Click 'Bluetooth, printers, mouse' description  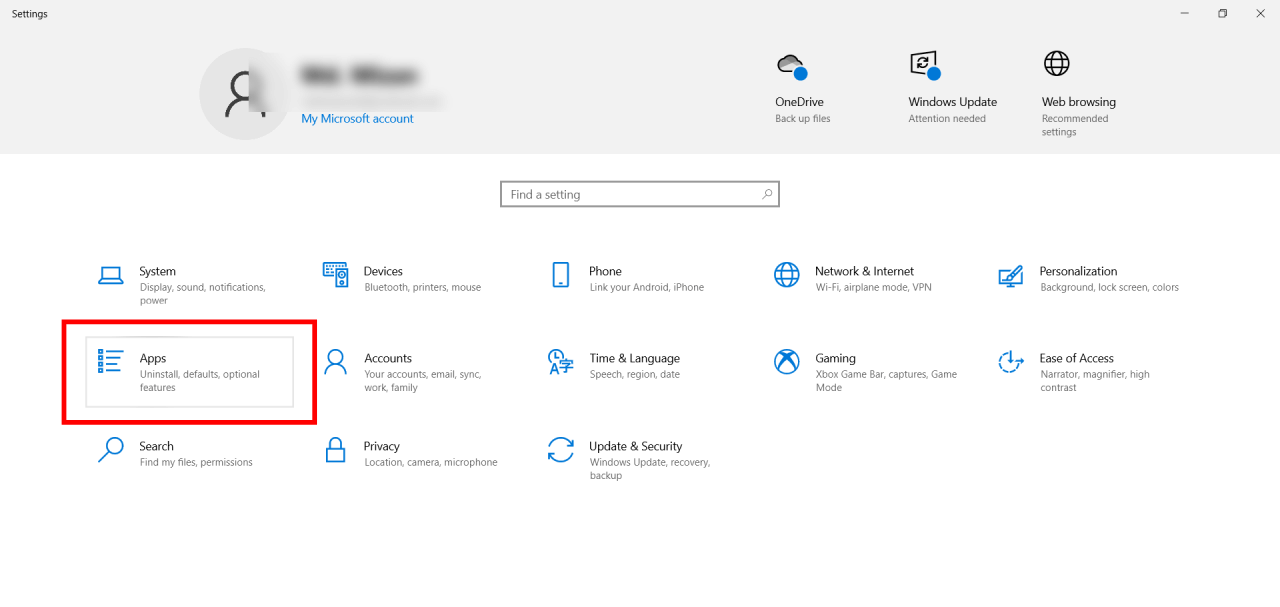(422, 287)
